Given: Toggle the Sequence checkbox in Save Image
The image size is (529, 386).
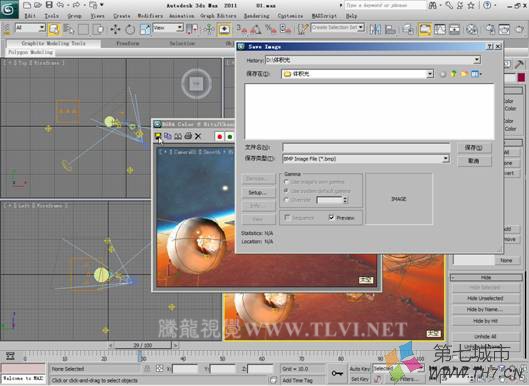Looking at the screenshot, I should tap(287, 217).
